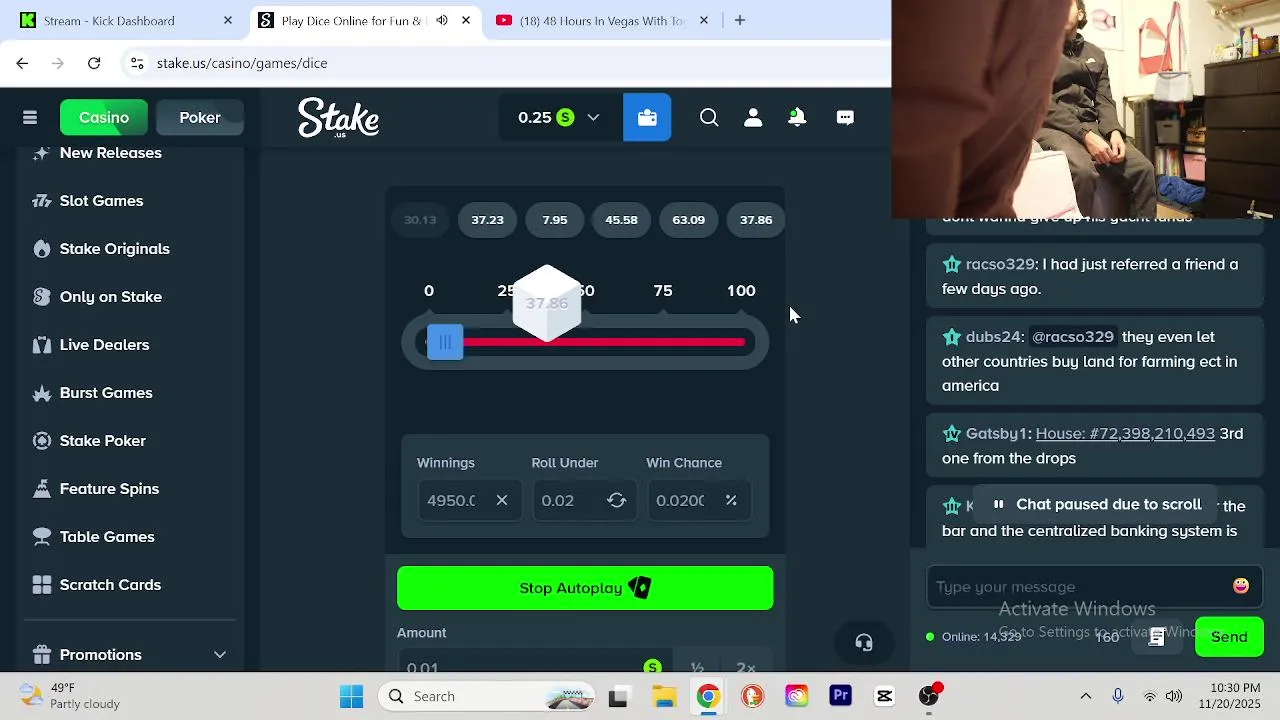Open Scratch Cards category
The height and width of the screenshot is (720, 1280).
[110, 585]
